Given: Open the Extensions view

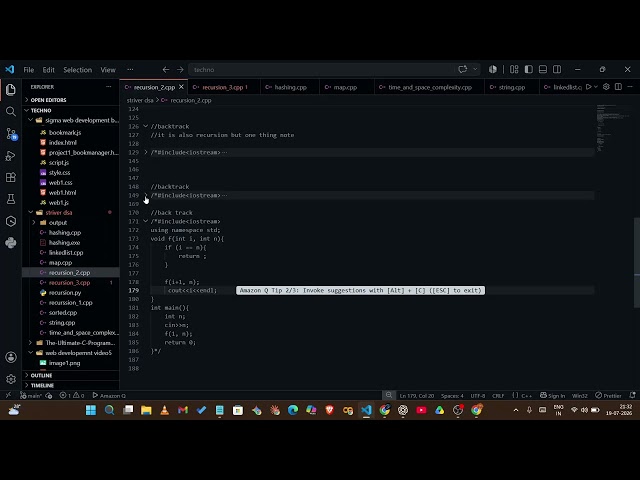Looking at the screenshot, I should point(11,177).
